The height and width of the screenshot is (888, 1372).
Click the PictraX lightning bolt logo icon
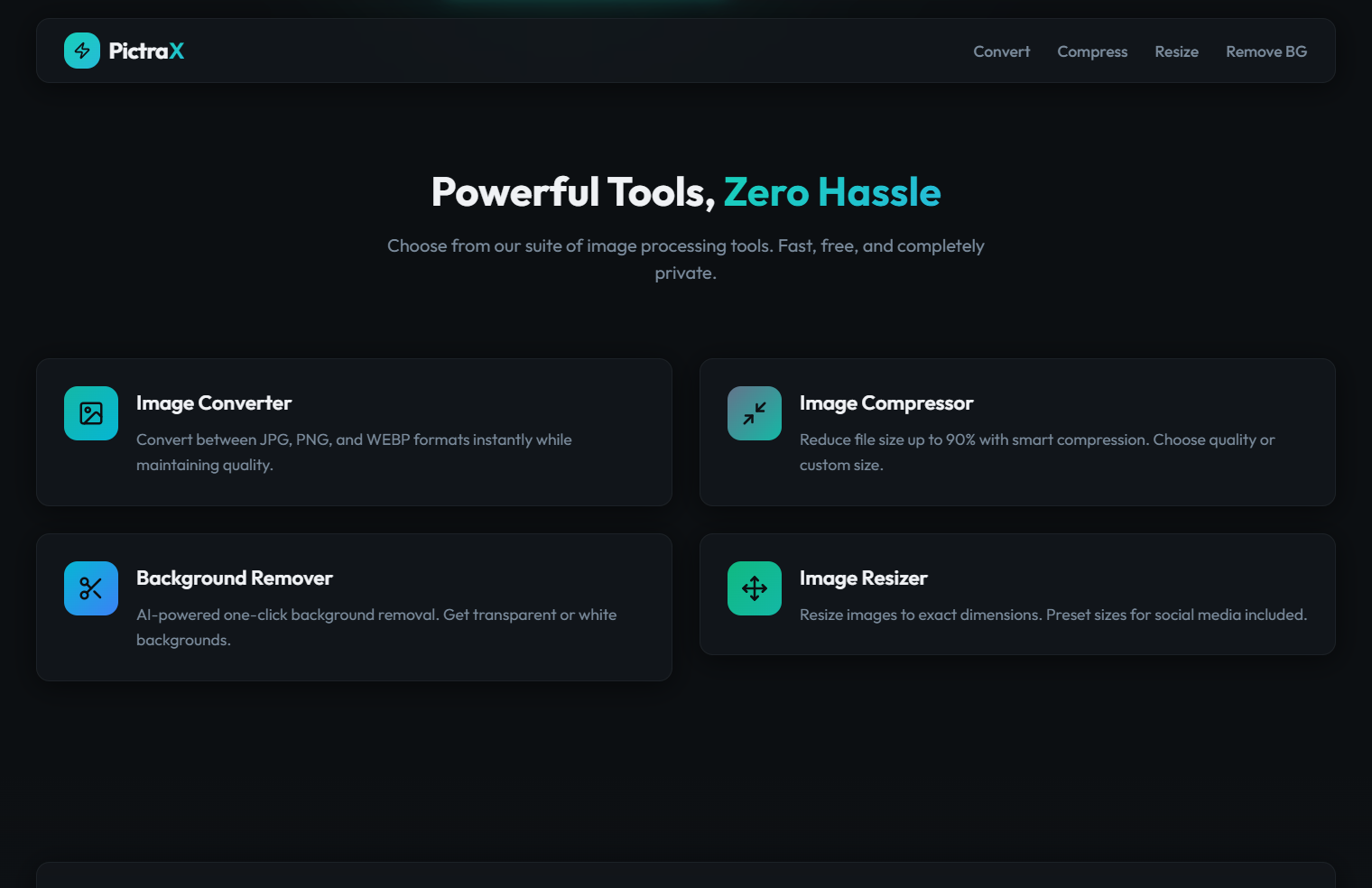(x=82, y=51)
